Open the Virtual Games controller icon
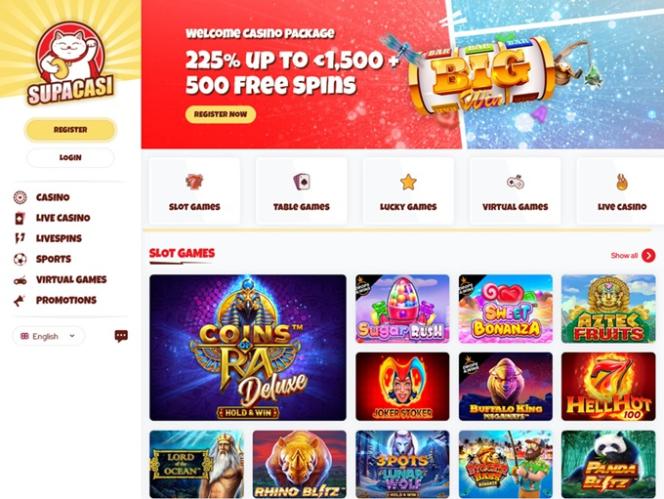664x499 pixels. (515, 182)
